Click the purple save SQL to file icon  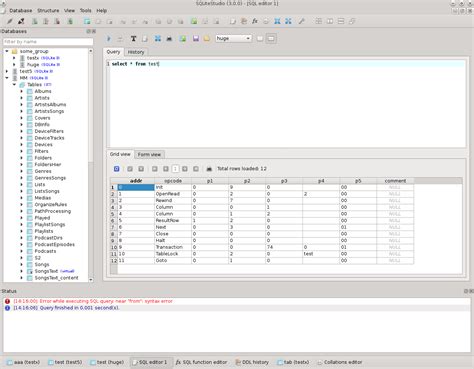(x=196, y=39)
